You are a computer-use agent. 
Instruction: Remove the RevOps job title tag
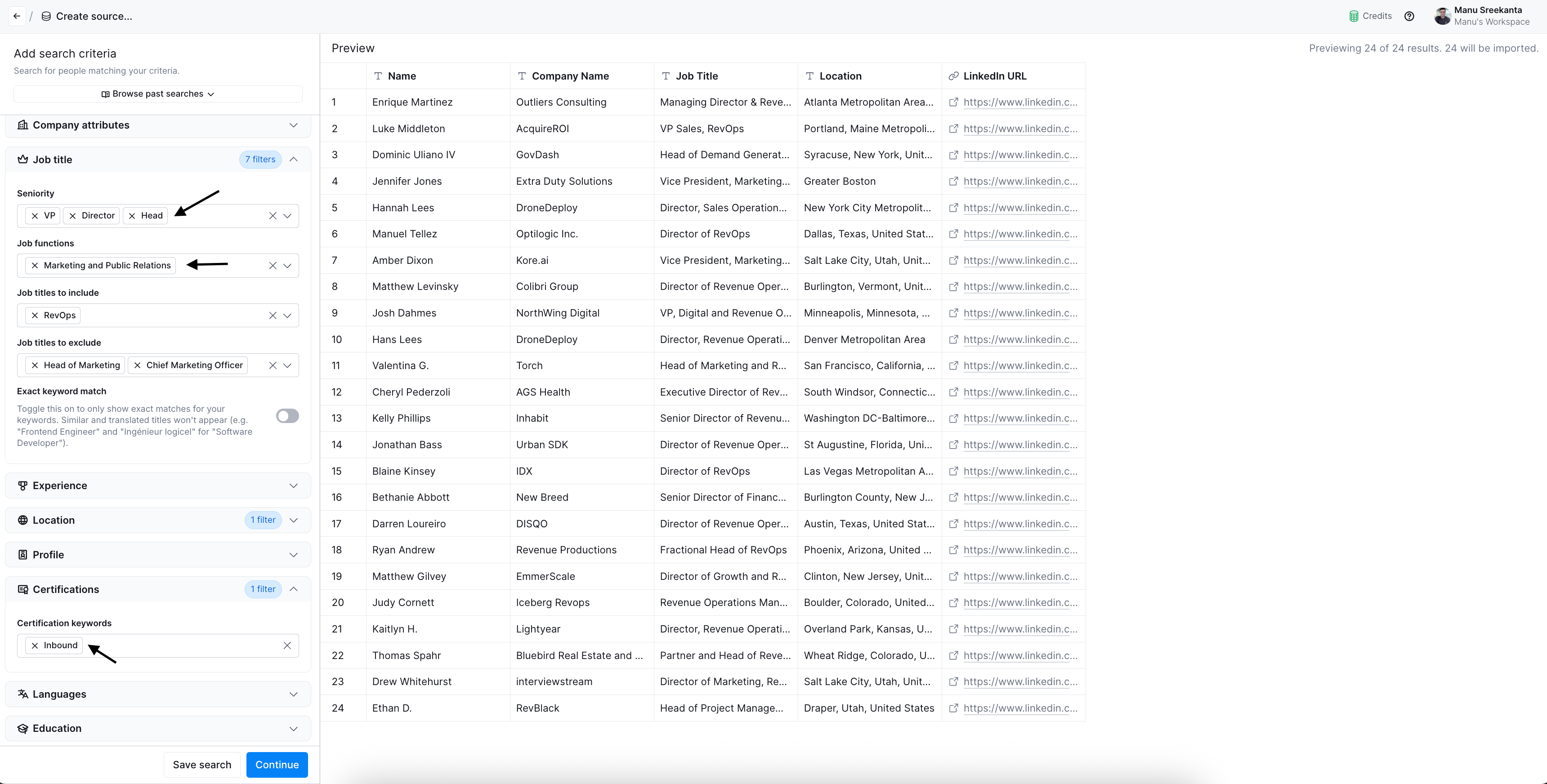(35, 316)
